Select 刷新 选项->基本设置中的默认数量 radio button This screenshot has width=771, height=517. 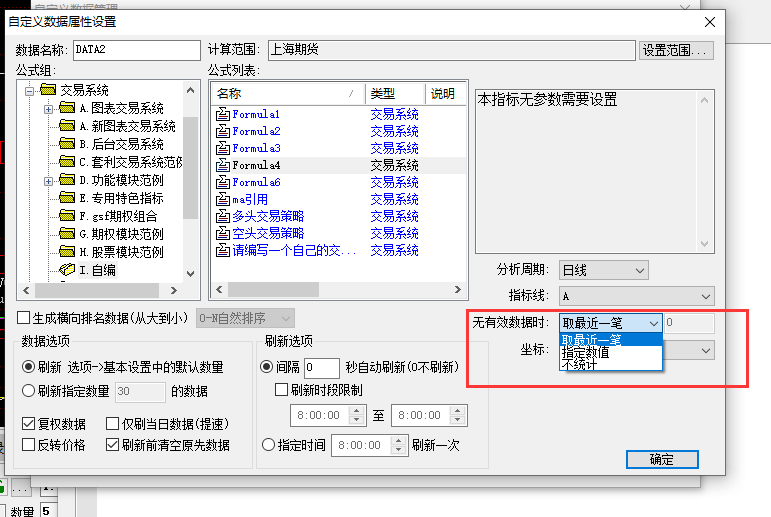click(x=29, y=367)
